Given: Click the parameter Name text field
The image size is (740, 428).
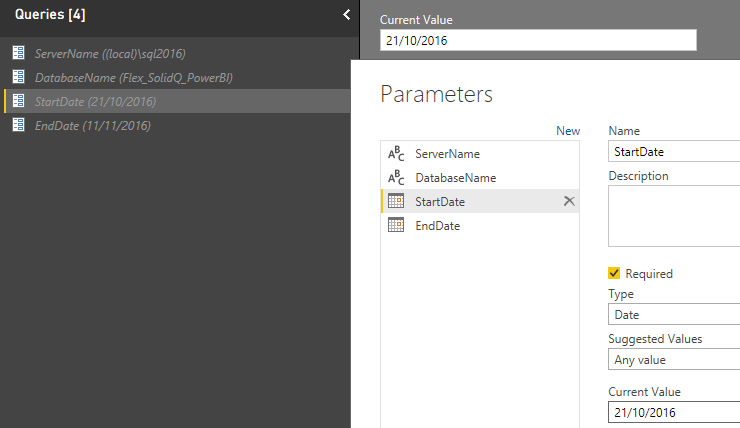Looking at the screenshot, I should (674, 152).
